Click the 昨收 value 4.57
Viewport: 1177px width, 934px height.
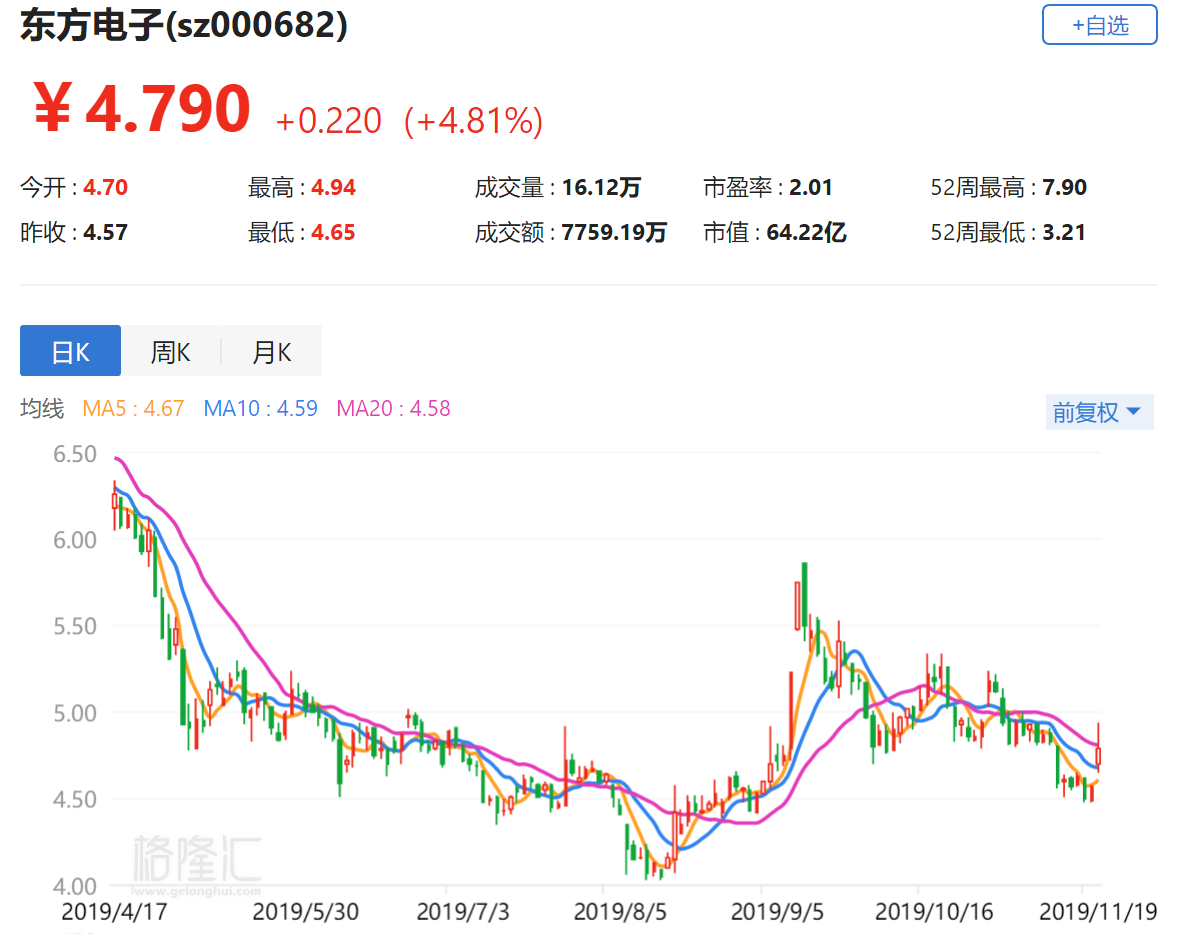(x=105, y=232)
